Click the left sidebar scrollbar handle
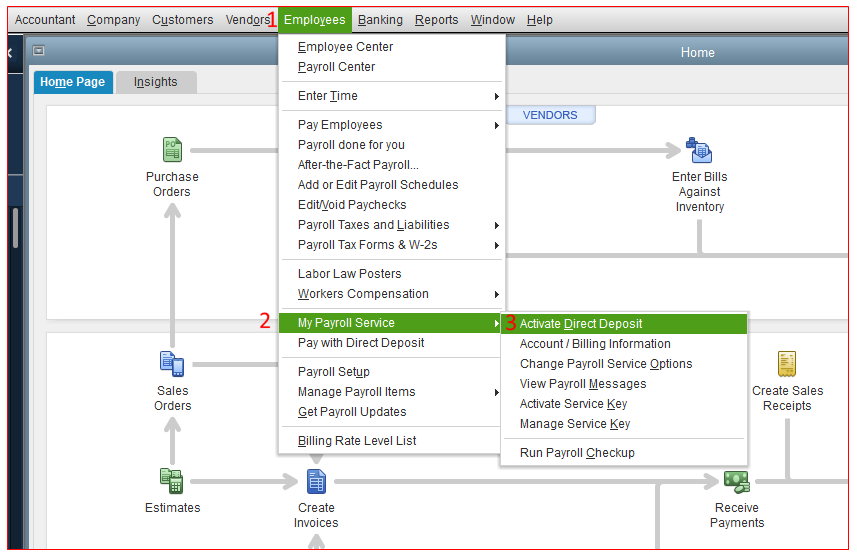 [15, 228]
